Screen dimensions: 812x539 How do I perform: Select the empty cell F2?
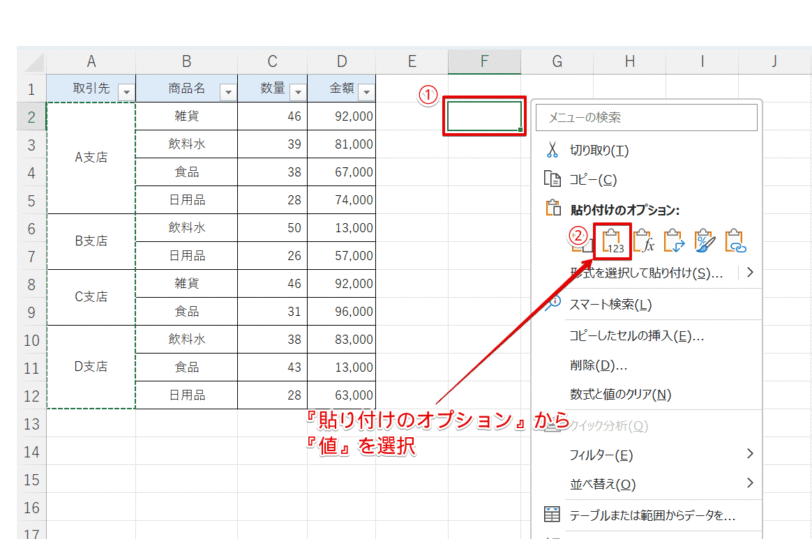click(x=484, y=116)
